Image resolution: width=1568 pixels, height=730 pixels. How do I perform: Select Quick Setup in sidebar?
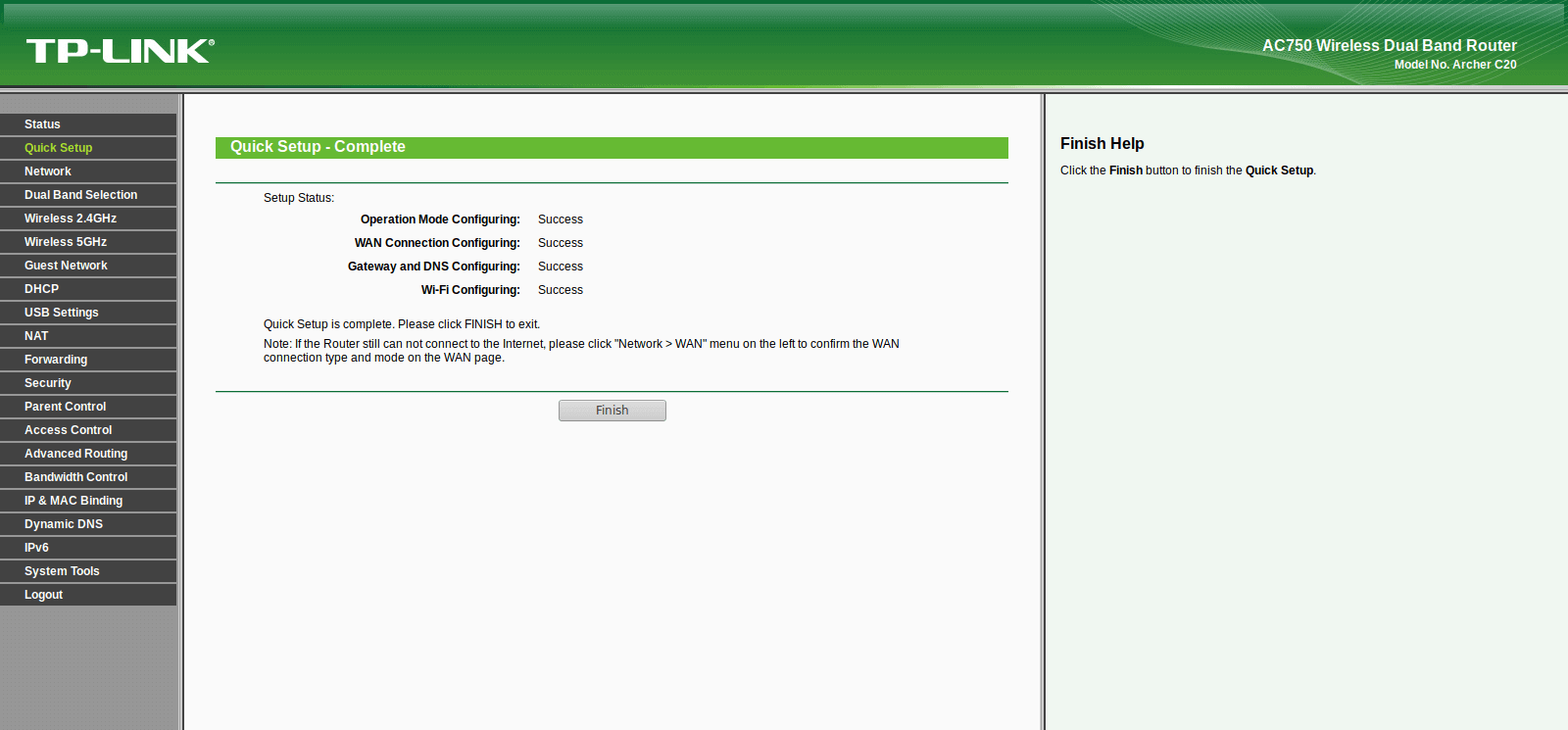tap(88, 148)
